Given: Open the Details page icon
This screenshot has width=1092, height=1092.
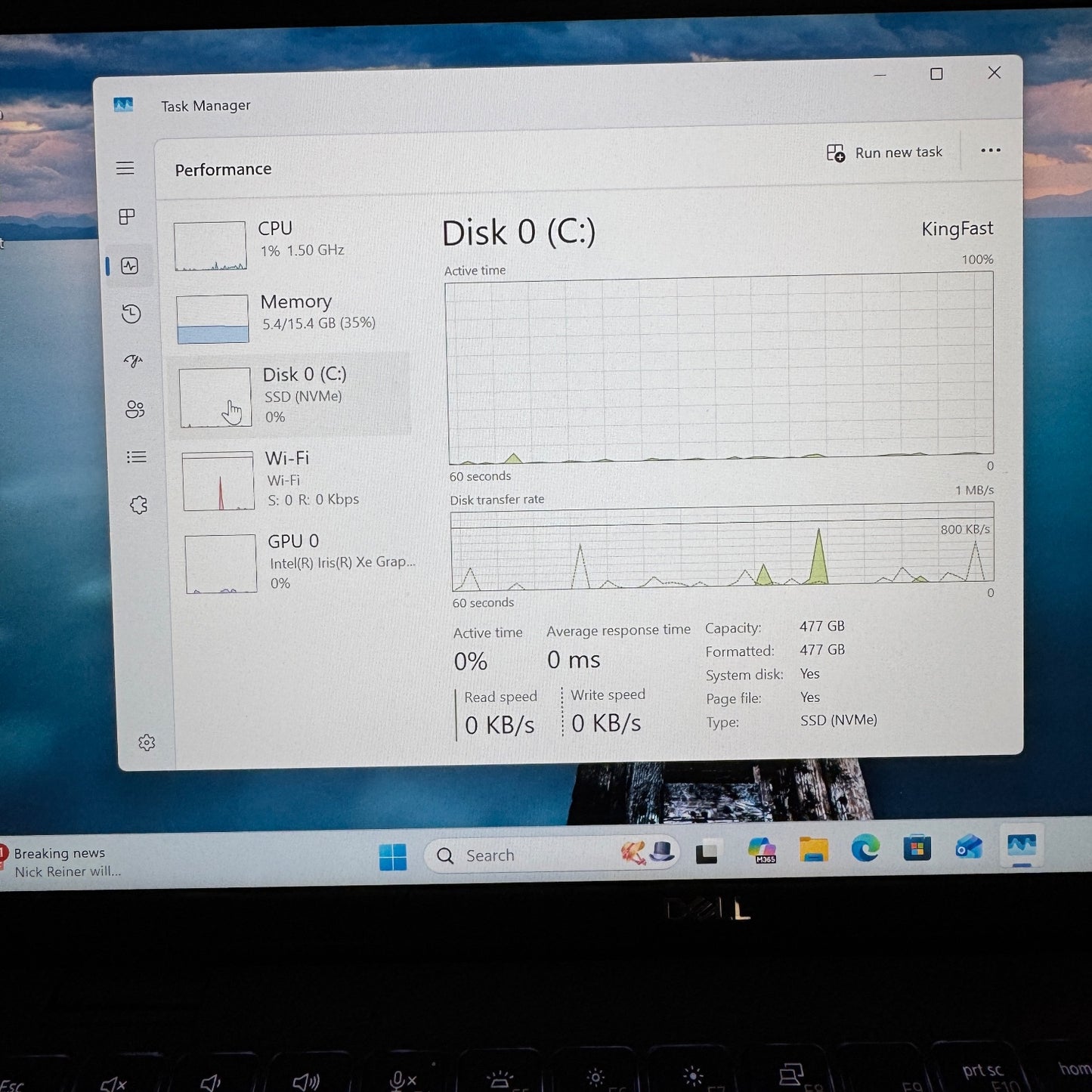Looking at the screenshot, I should pyautogui.click(x=136, y=457).
